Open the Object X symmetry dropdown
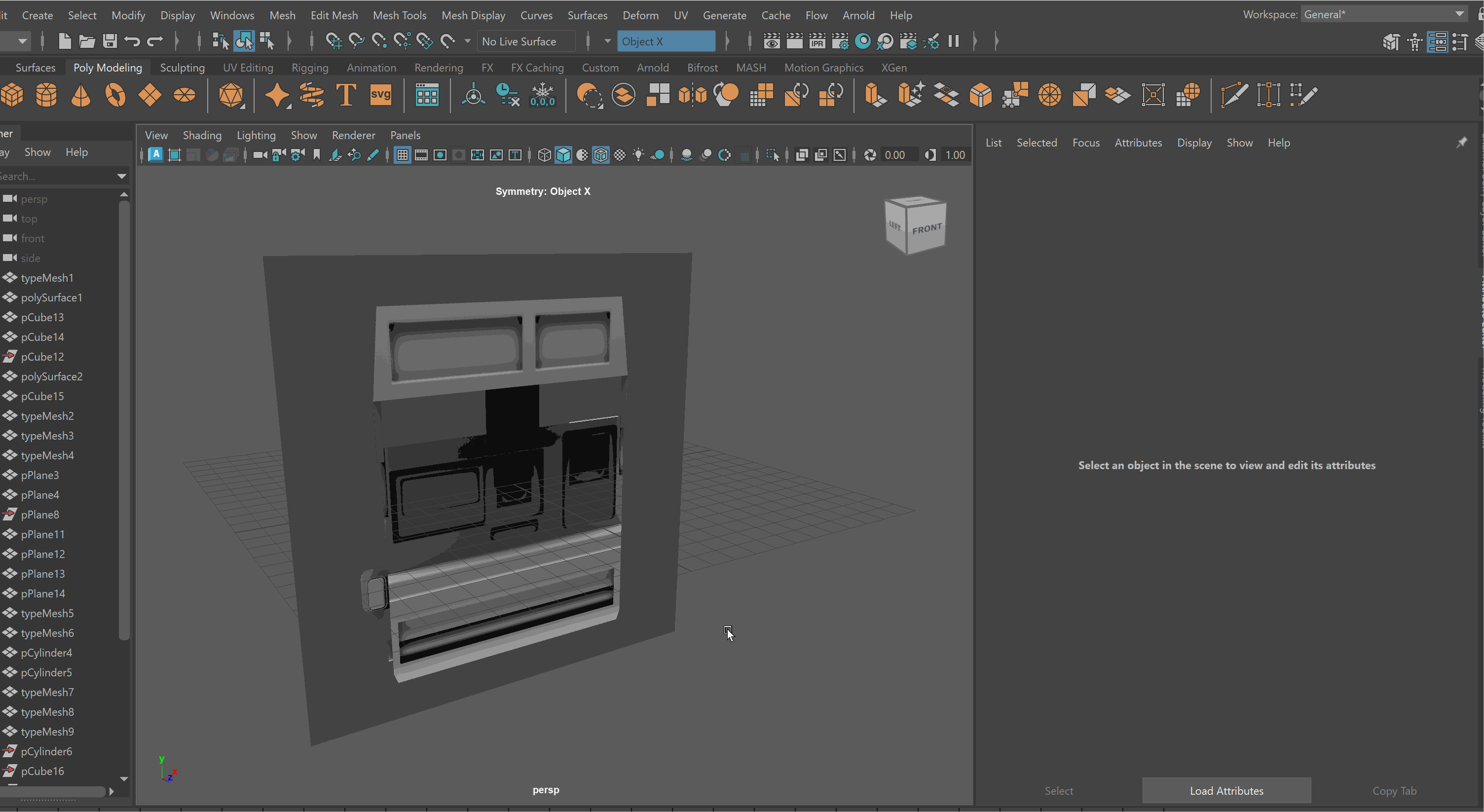The image size is (1484, 812). point(666,41)
